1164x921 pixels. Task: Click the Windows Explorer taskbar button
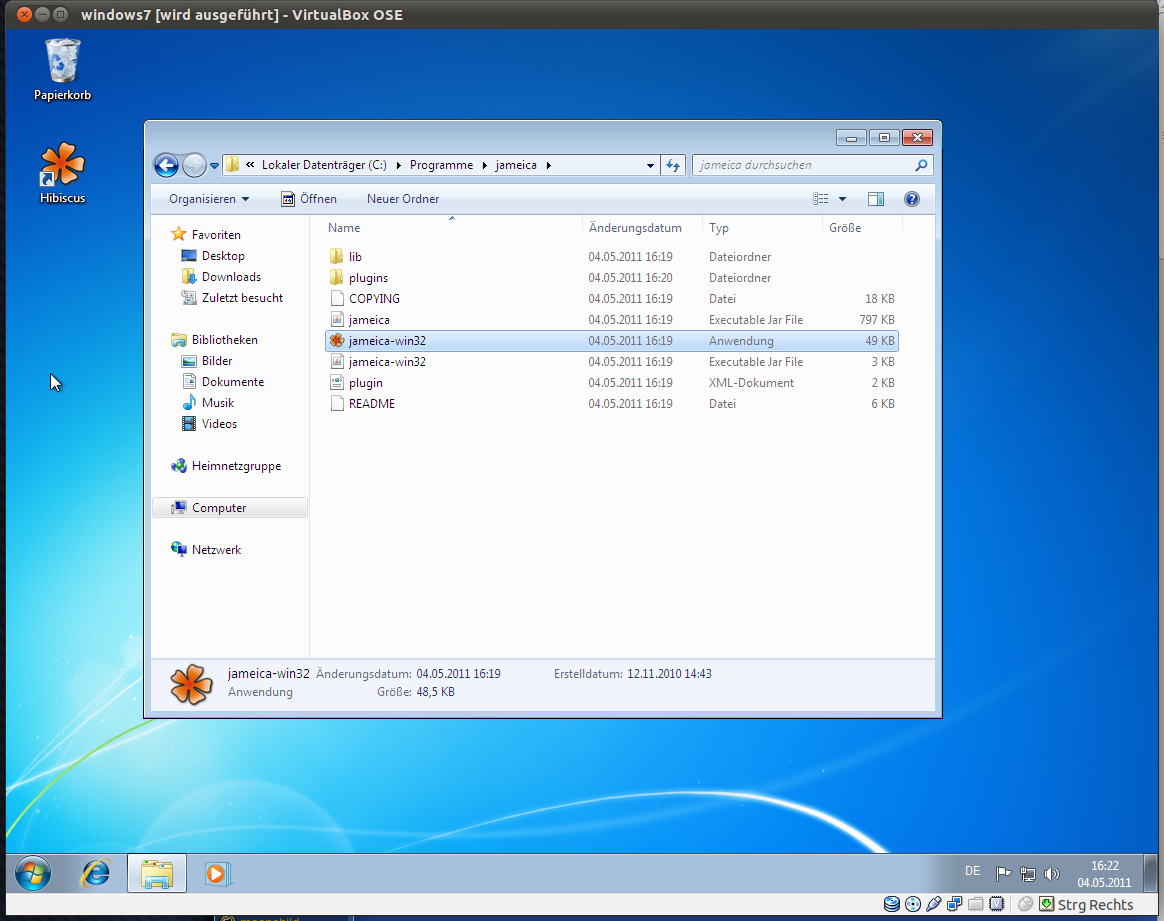(157, 874)
